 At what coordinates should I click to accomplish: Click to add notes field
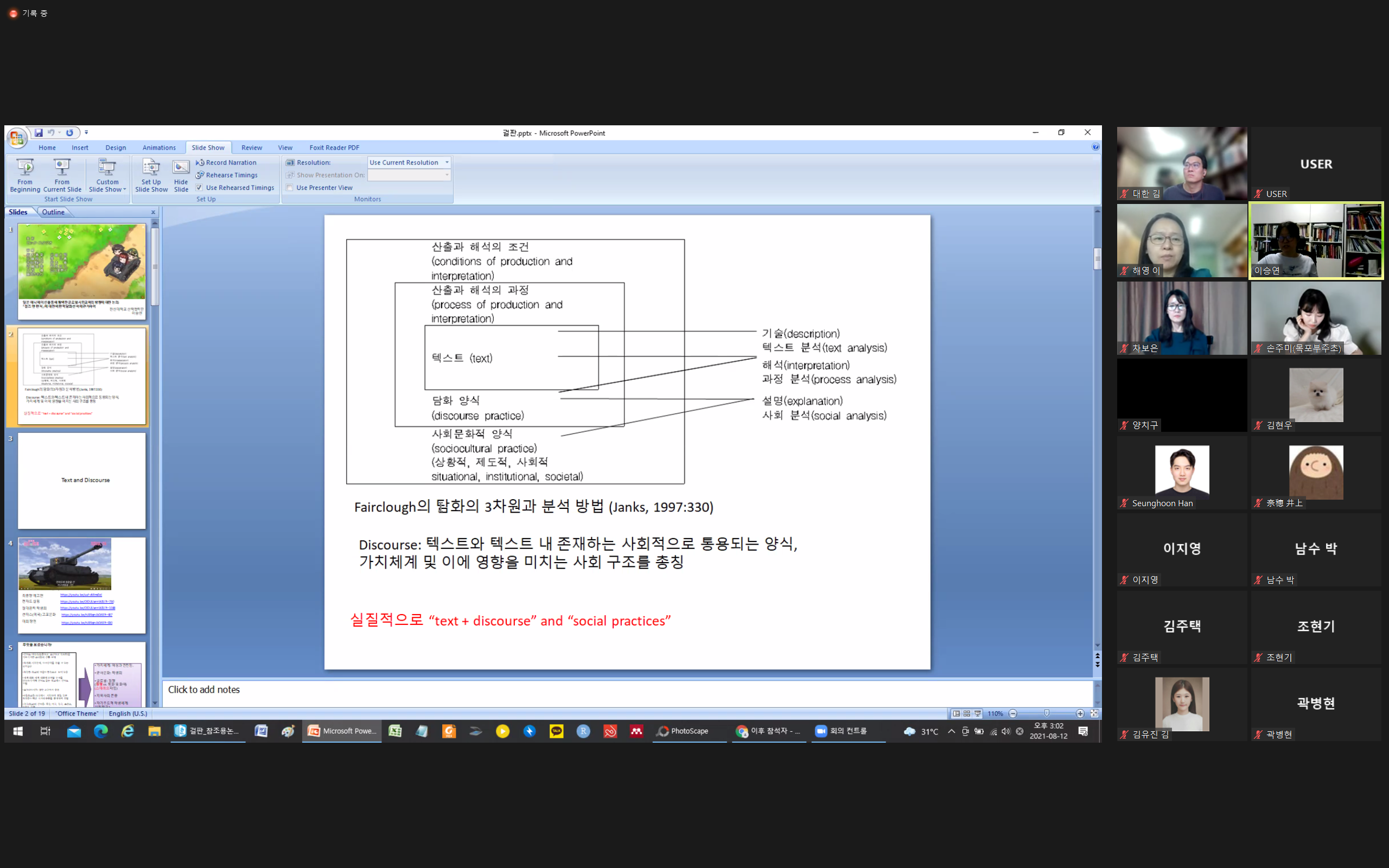[628, 693]
